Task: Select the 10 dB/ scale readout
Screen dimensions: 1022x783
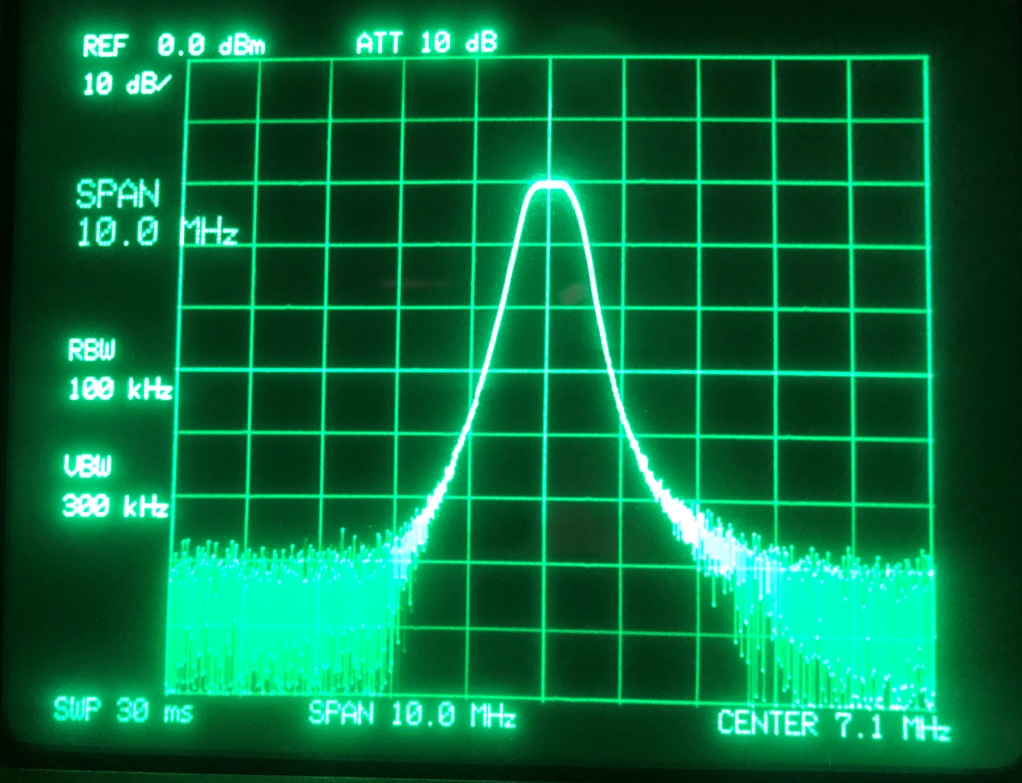Action: [128, 84]
